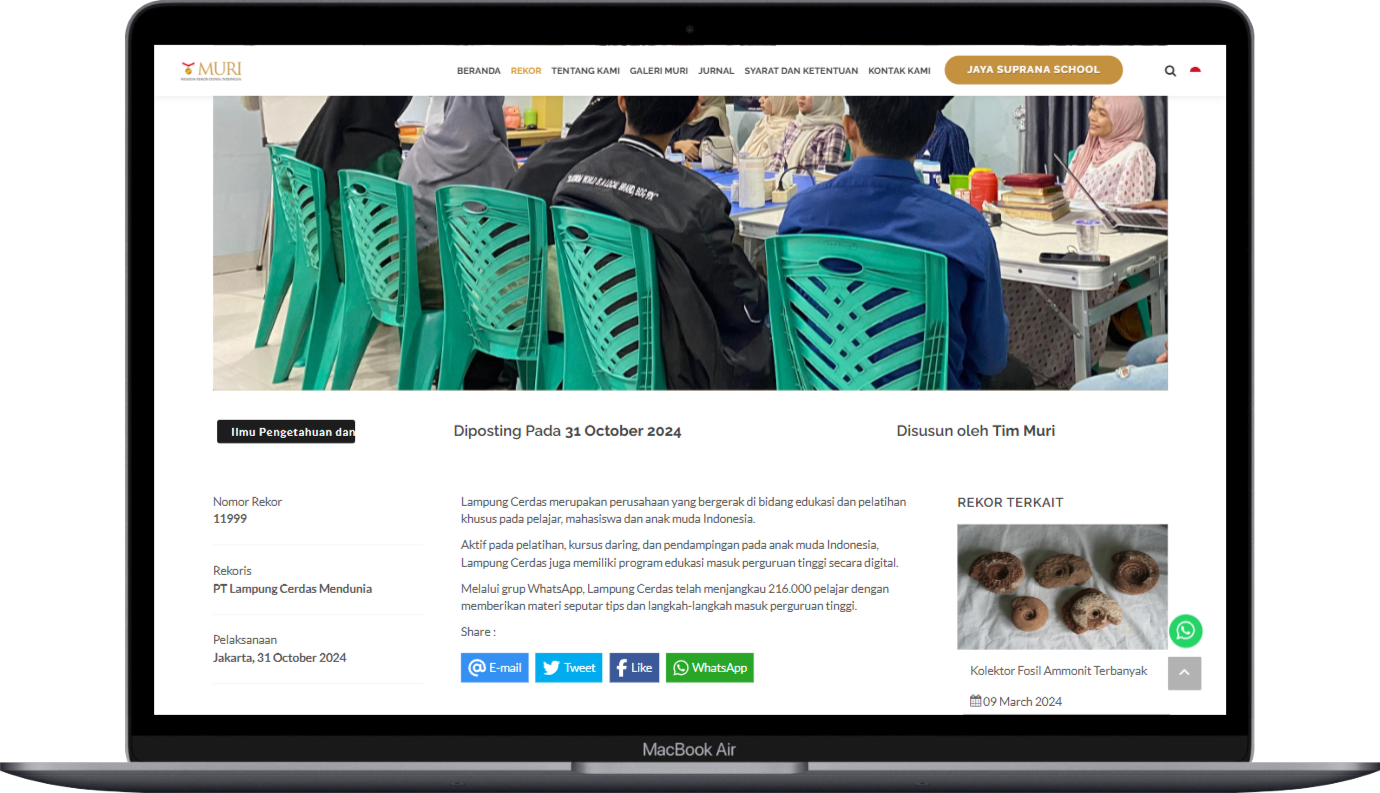
Task: Open Syarat dan Ketentuan page
Action: tap(801, 71)
